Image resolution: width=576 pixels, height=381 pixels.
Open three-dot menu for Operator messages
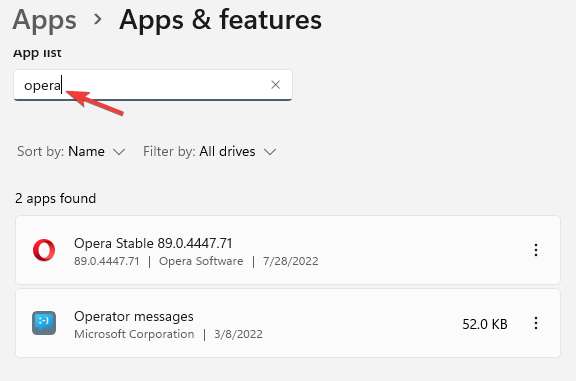(x=536, y=323)
